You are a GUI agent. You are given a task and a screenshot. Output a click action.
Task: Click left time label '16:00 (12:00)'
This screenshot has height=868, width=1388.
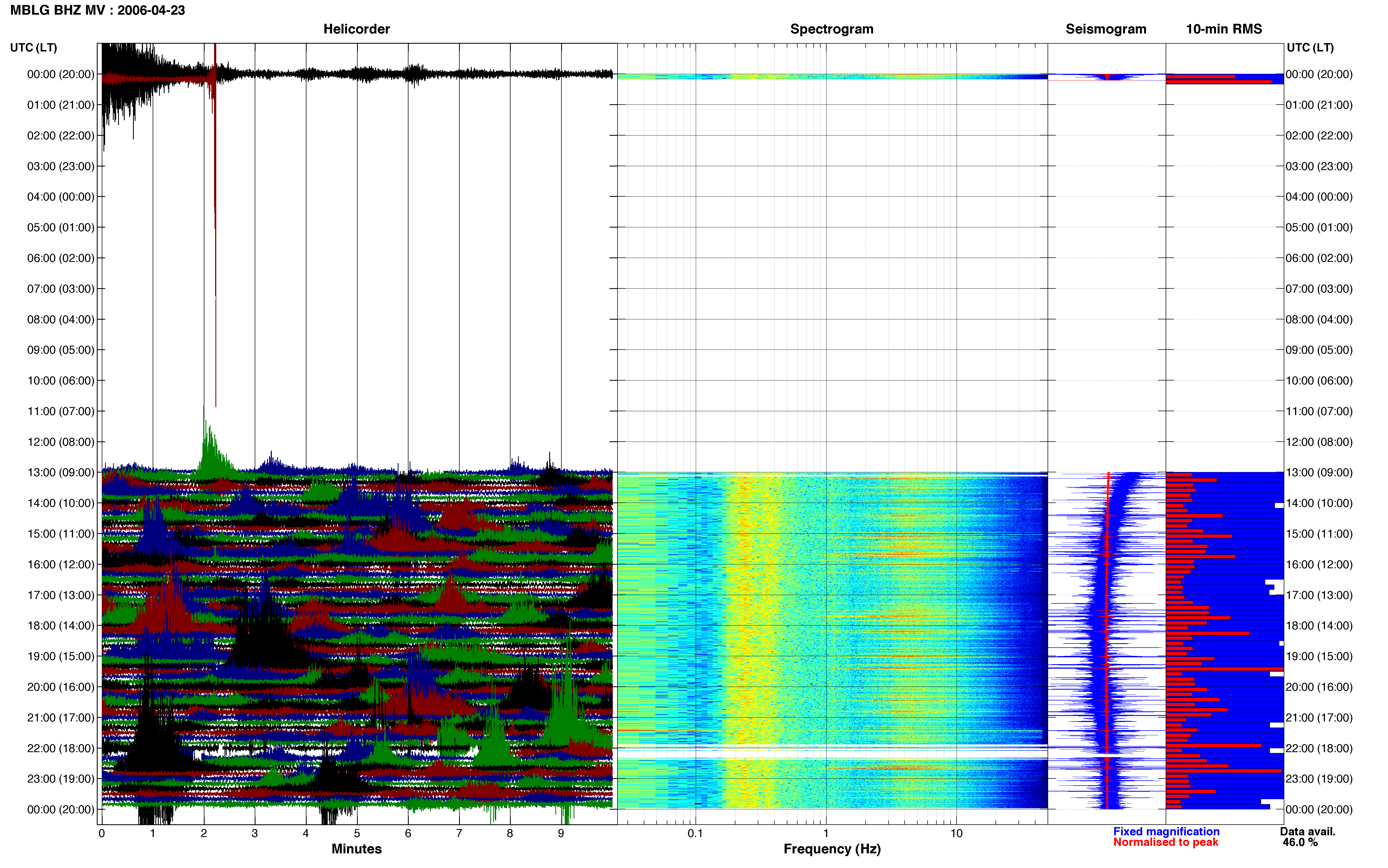tap(61, 564)
